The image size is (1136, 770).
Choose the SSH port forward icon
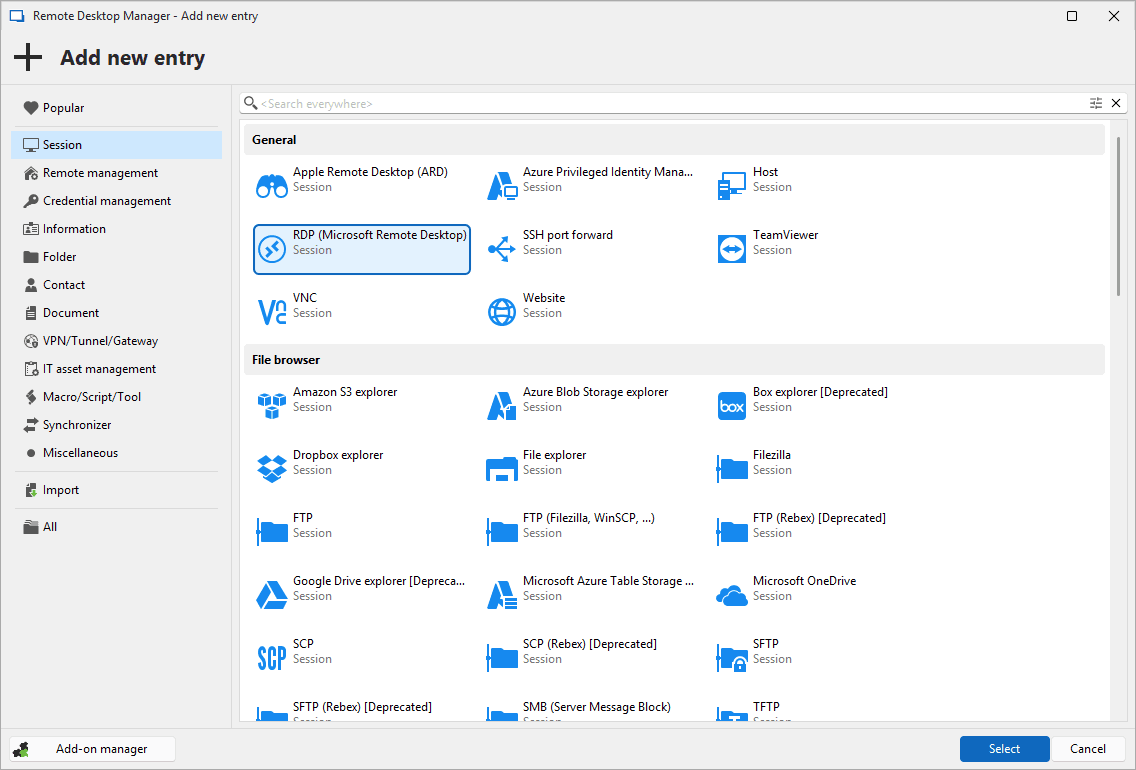point(502,249)
